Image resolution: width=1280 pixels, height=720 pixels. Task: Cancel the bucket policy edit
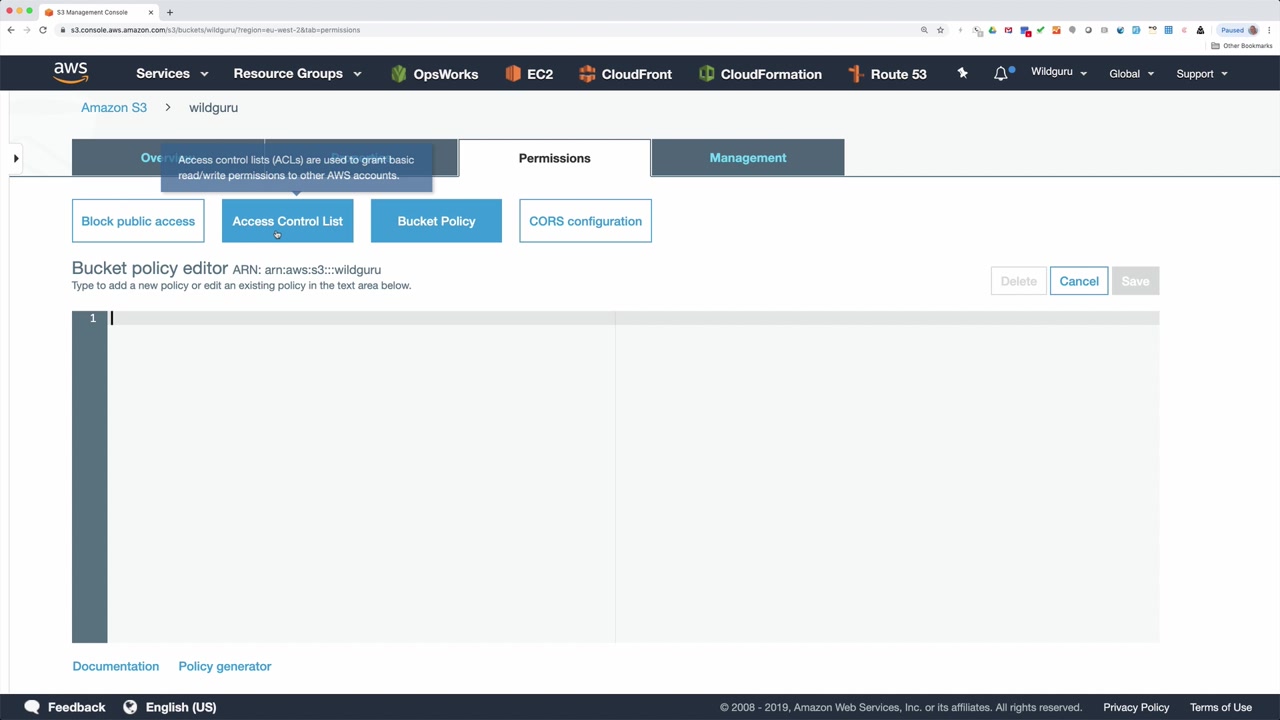click(1079, 281)
